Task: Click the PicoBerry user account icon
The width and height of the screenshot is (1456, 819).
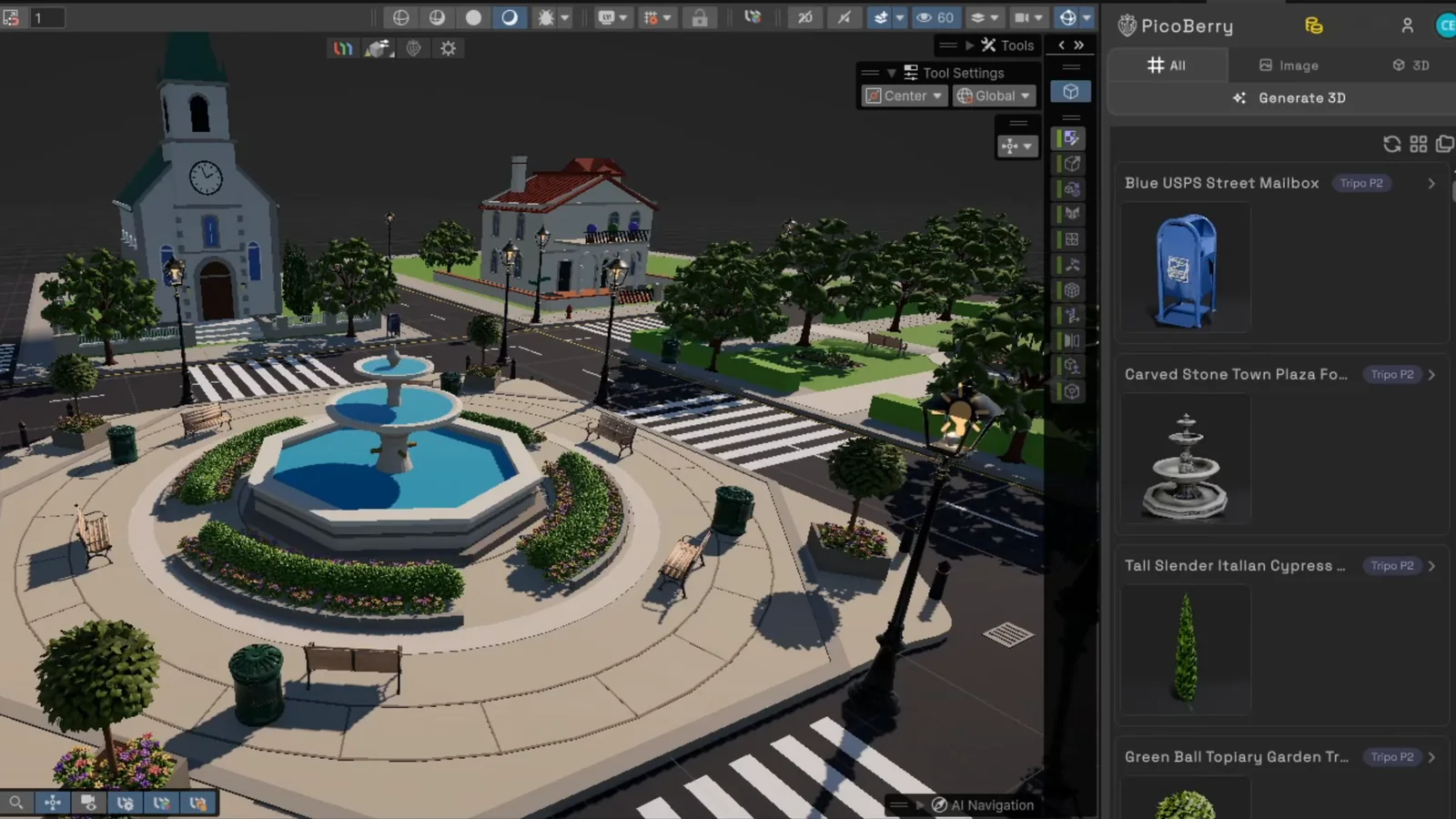Action: click(1407, 25)
